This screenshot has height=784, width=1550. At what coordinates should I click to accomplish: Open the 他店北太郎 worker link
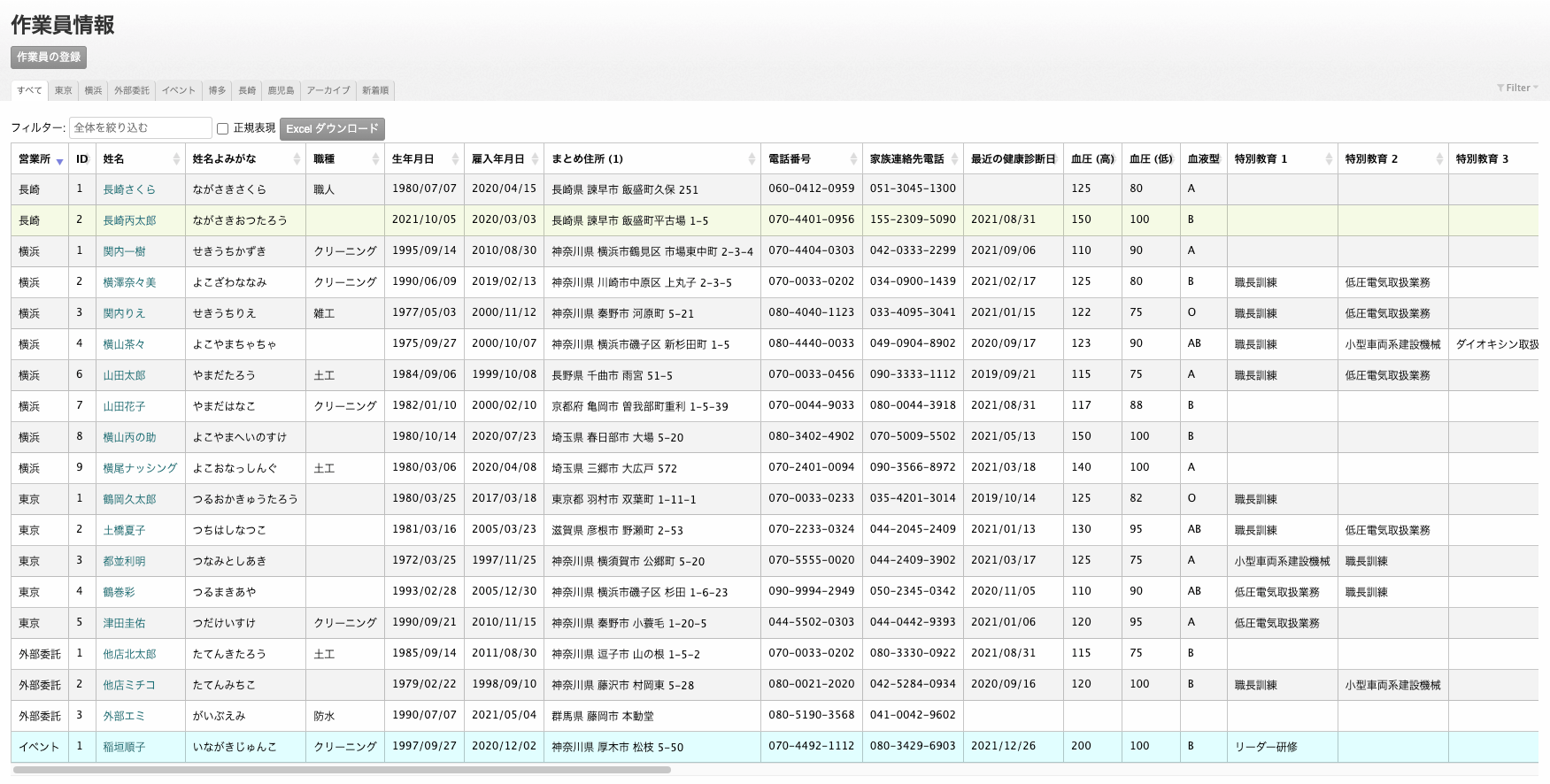point(129,654)
